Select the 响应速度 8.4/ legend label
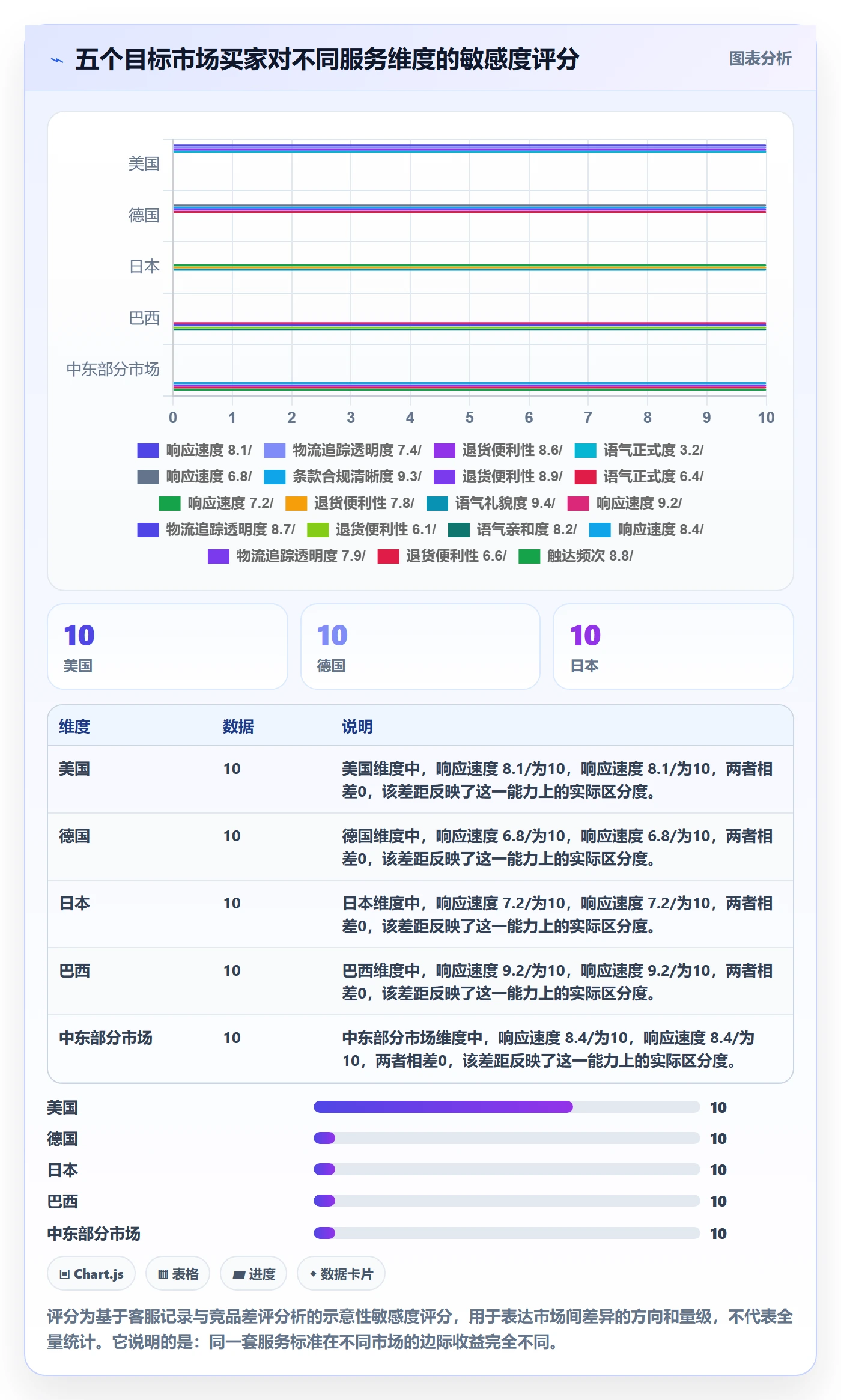The height and width of the screenshot is (1400, 841). (661, 529)
